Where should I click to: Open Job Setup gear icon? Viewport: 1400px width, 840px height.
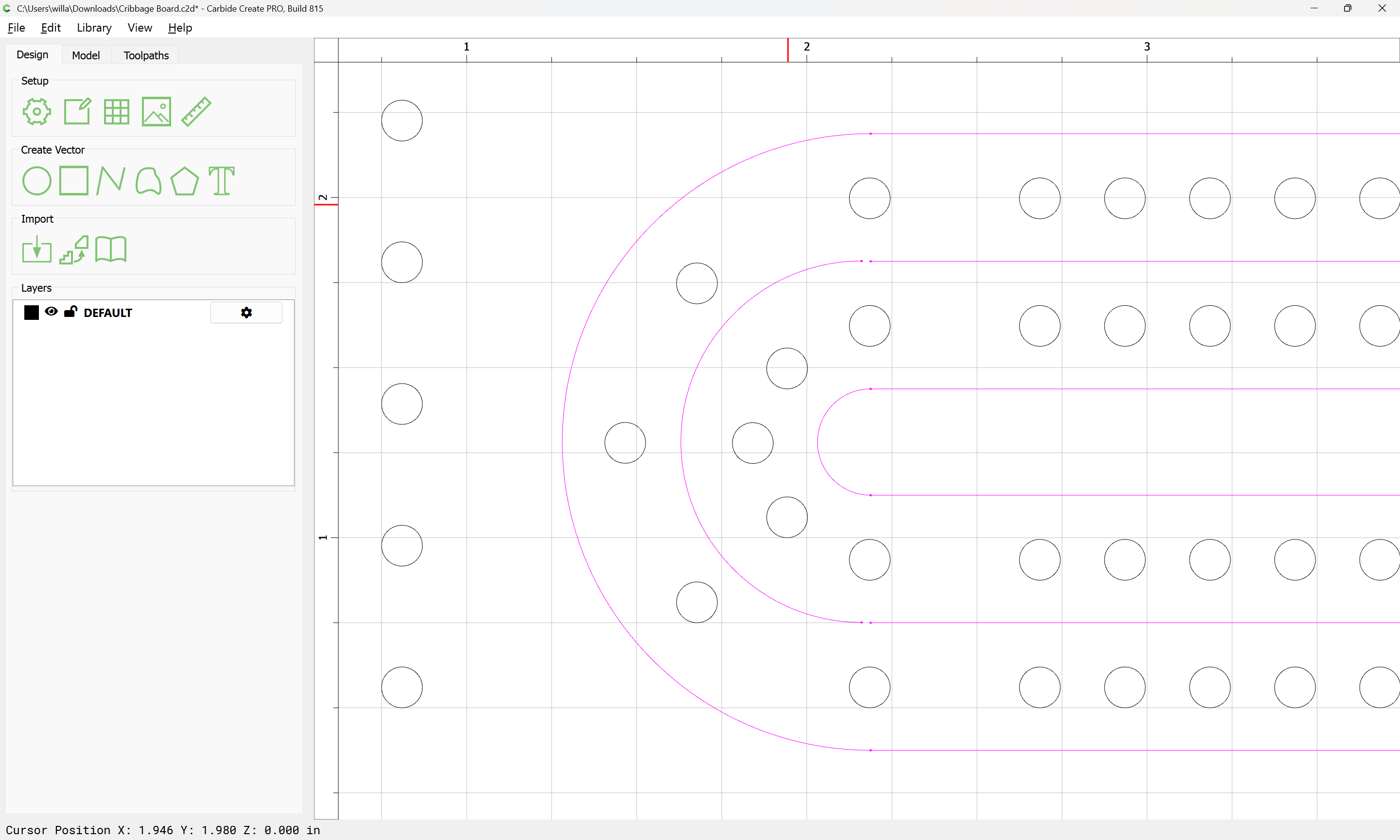37,111
